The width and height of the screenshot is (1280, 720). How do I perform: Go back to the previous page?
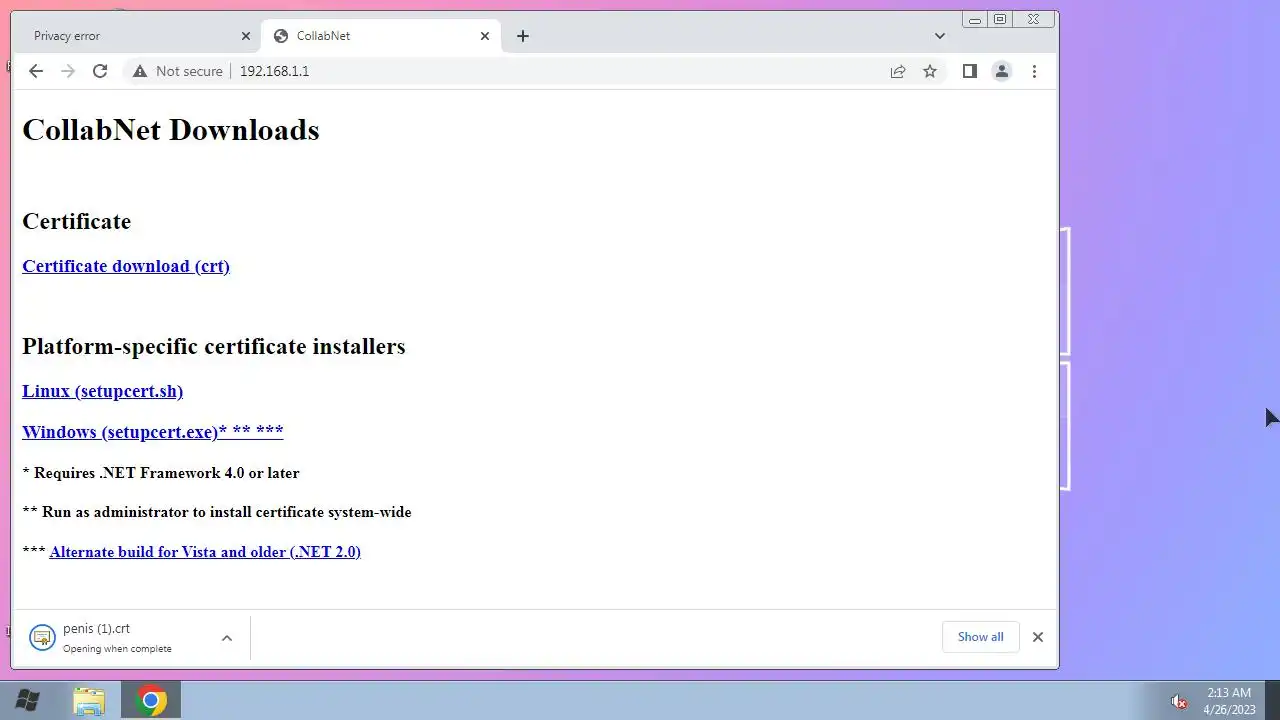click(x=36, y=71)
